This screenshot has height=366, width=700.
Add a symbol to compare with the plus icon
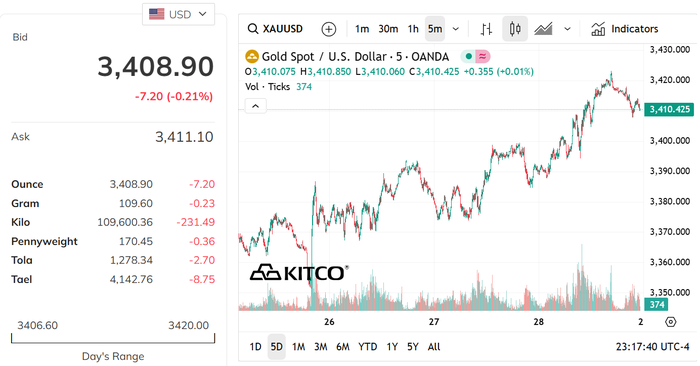click(329, 29)
